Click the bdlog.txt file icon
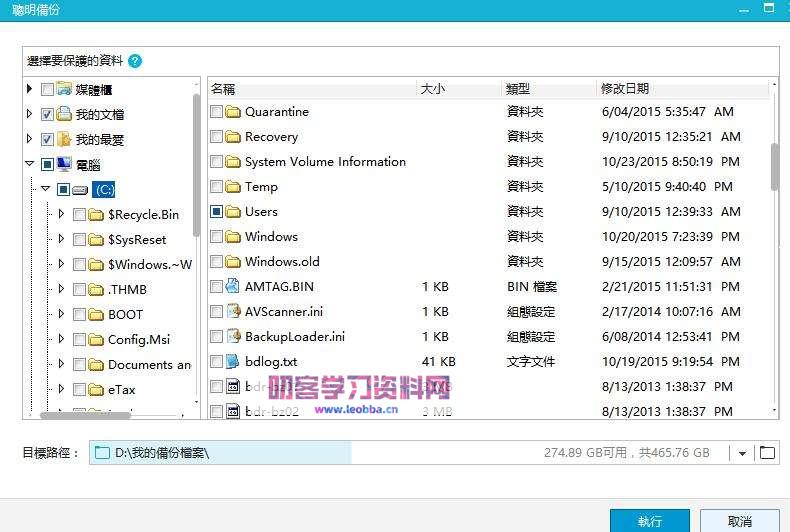The image size is (790, 532). pos(232,361)
